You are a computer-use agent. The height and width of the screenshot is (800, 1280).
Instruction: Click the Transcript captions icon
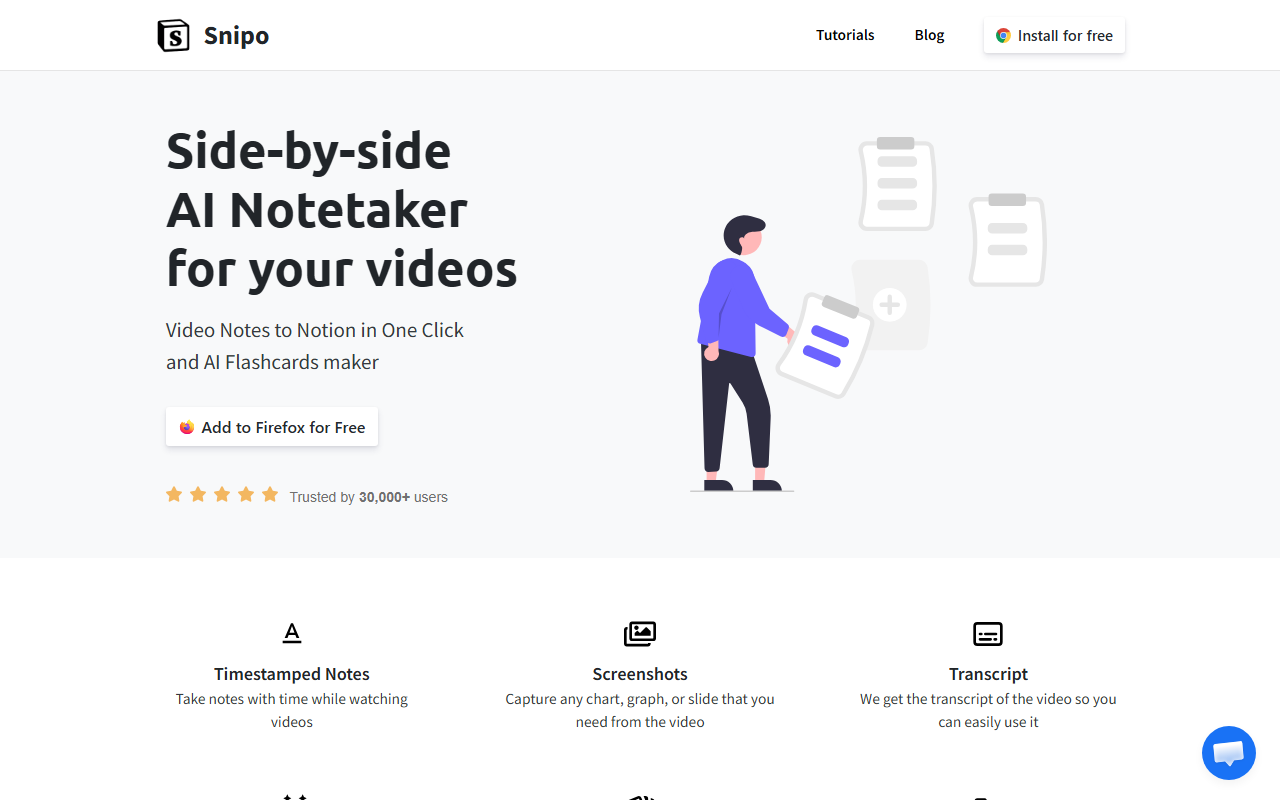pyautogui.click(x=988, y=634)
